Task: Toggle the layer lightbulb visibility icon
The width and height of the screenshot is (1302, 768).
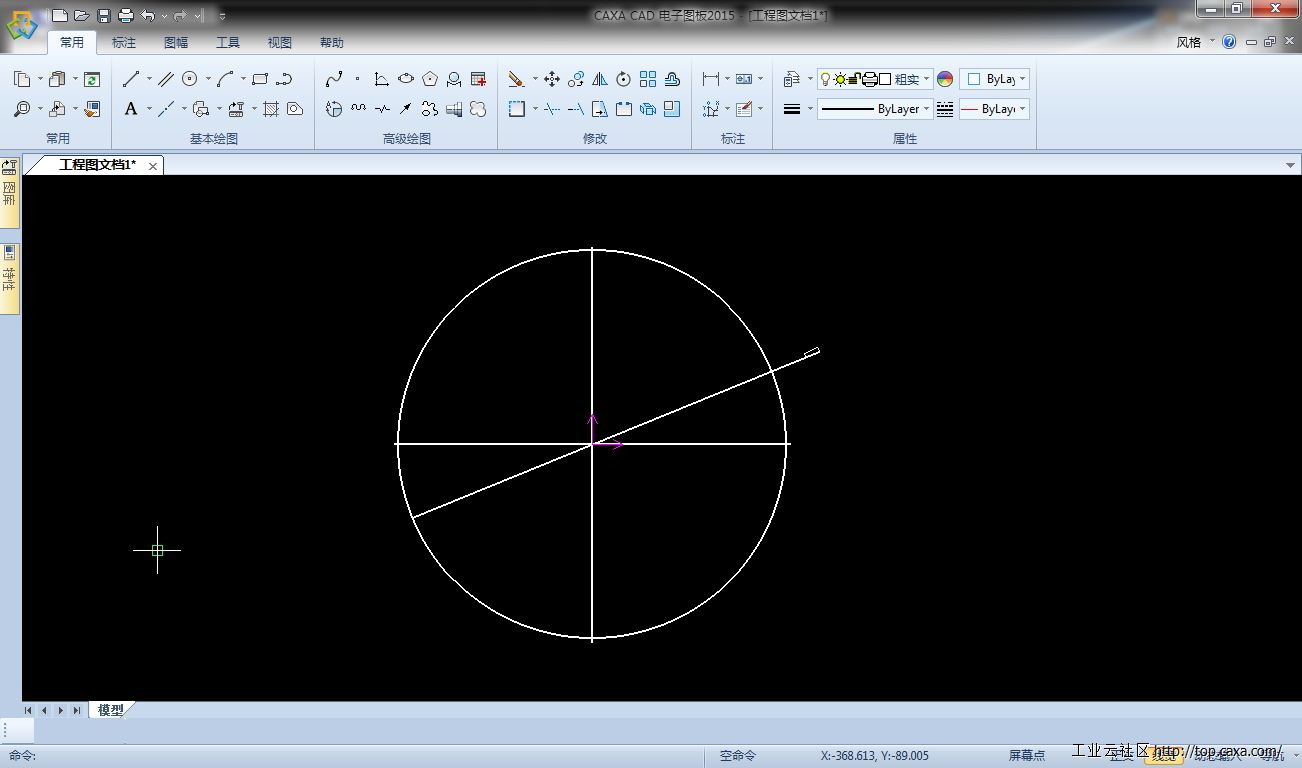Action: coord(825,79)
